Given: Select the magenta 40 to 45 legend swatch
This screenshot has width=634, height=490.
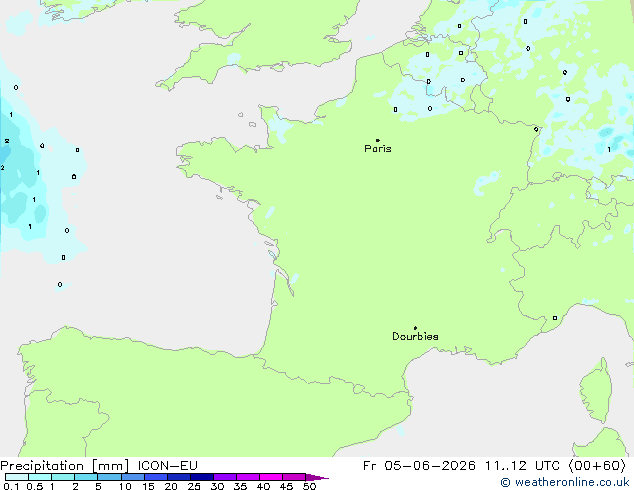Looking at the screenshot, I should point(271,477).
